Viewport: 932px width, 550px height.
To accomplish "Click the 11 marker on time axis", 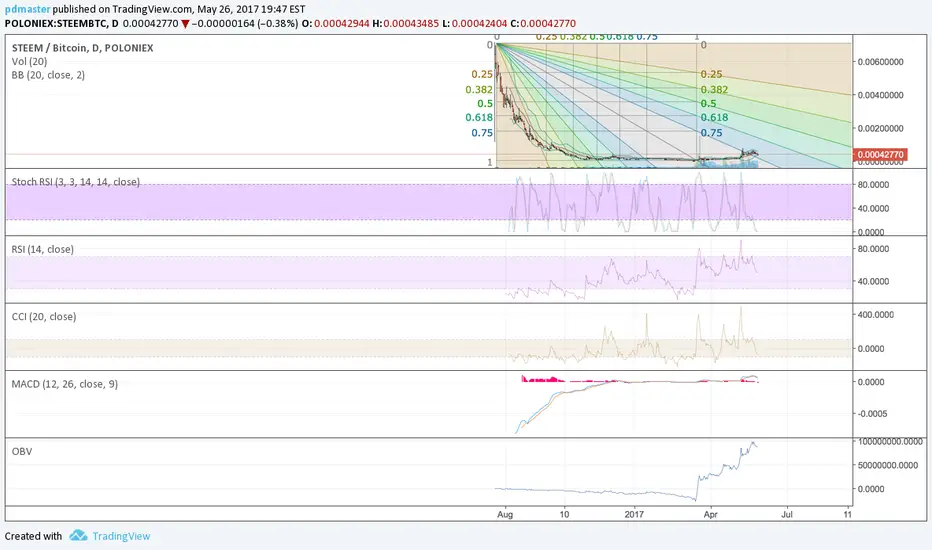I will coord(848,514).
